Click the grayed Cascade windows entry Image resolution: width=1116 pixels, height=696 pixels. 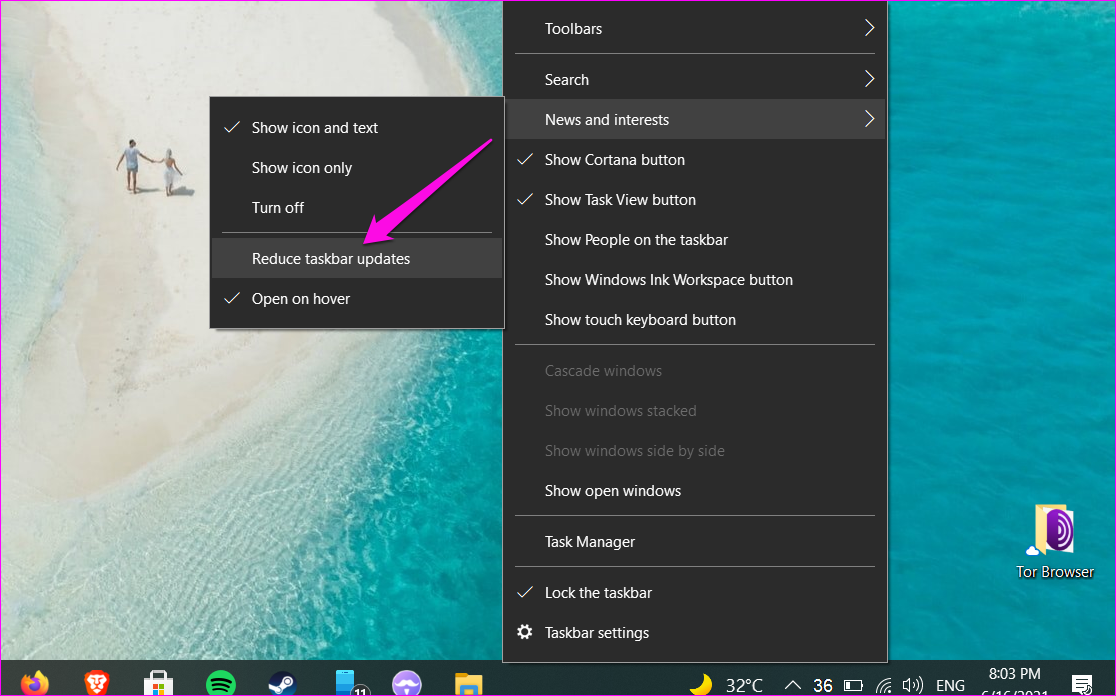(x=695, y=371)
